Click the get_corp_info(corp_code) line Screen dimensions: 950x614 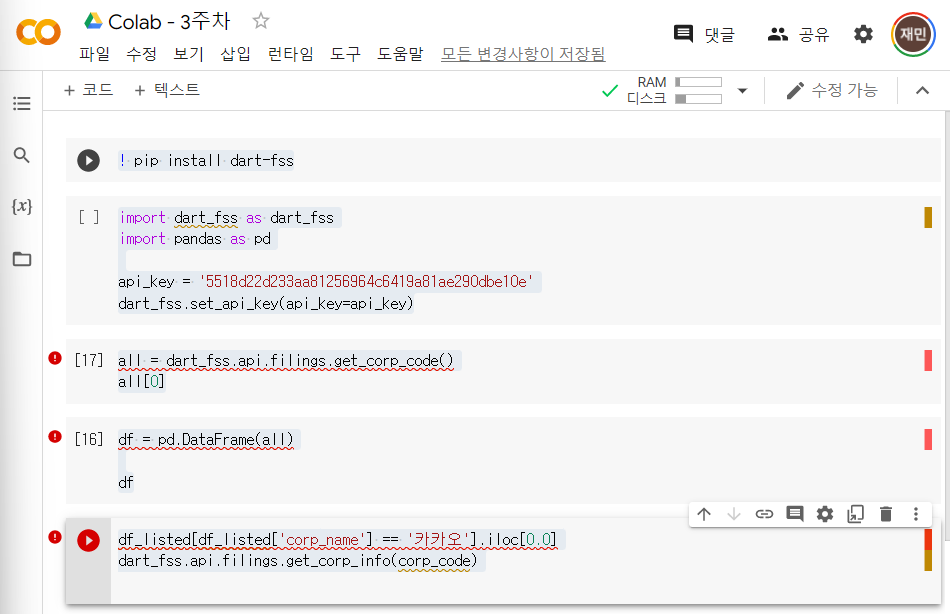297,561
